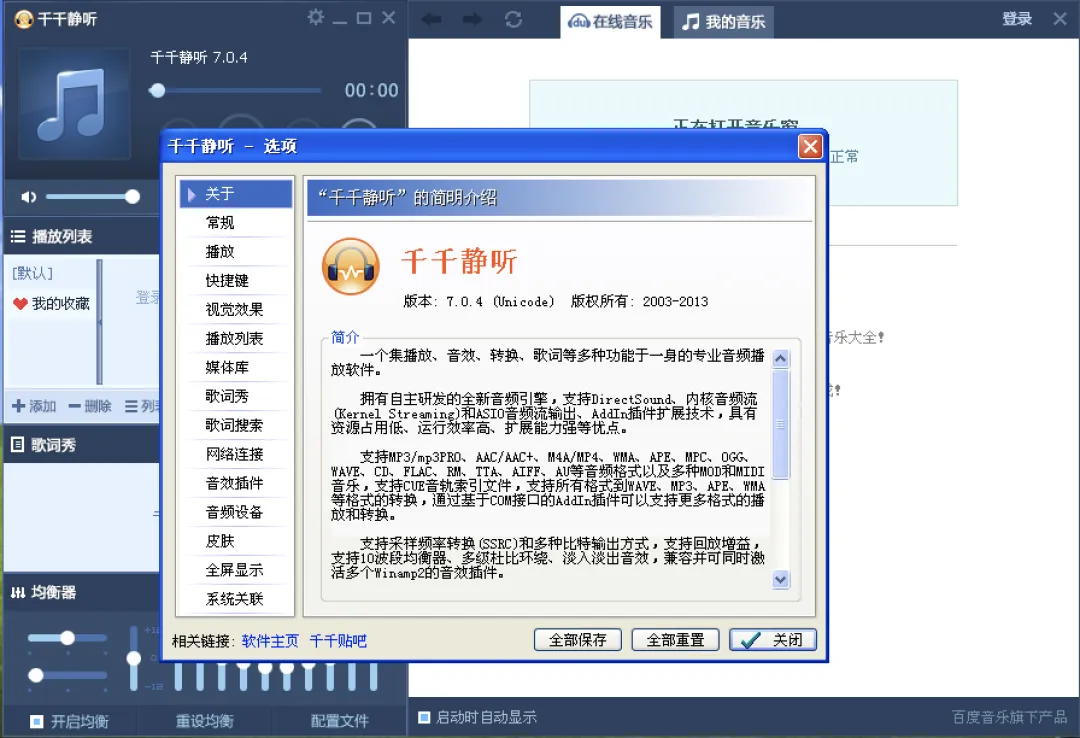Click 全部重置 button
The height and width of the screenshot is (738, 1080).
tap(676, 640)
